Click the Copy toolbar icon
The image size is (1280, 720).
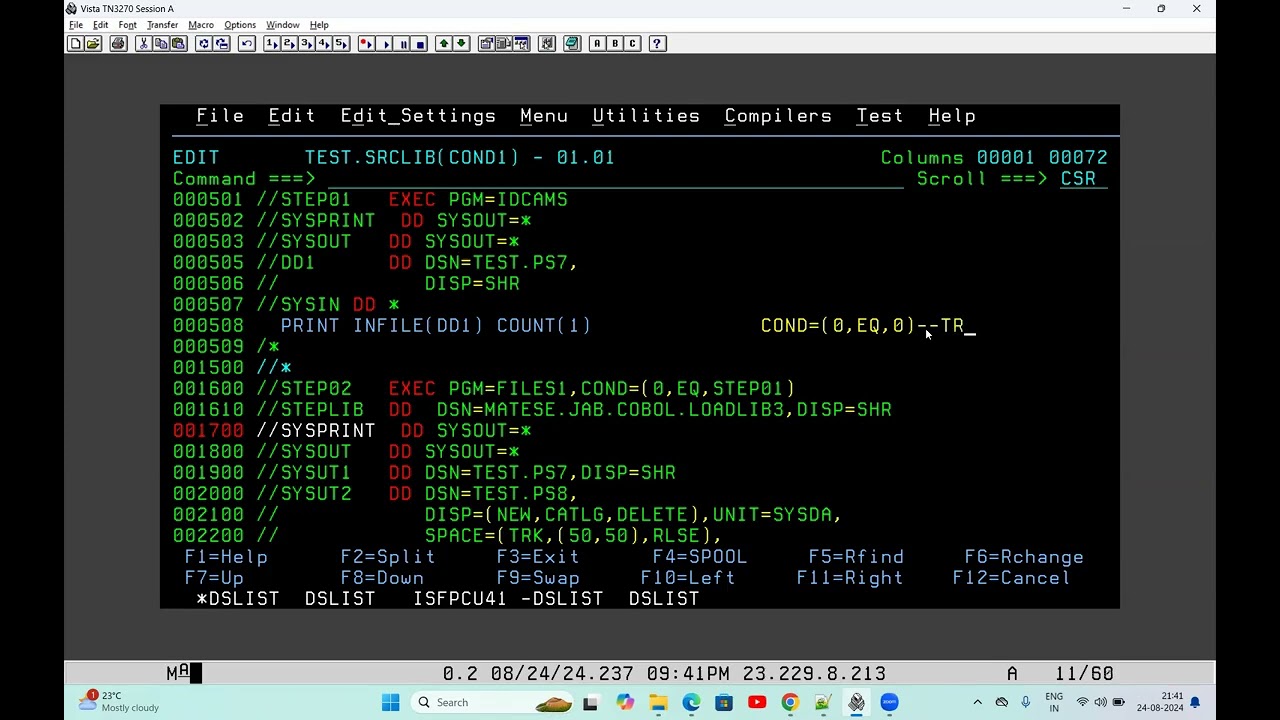pos(161,43)
